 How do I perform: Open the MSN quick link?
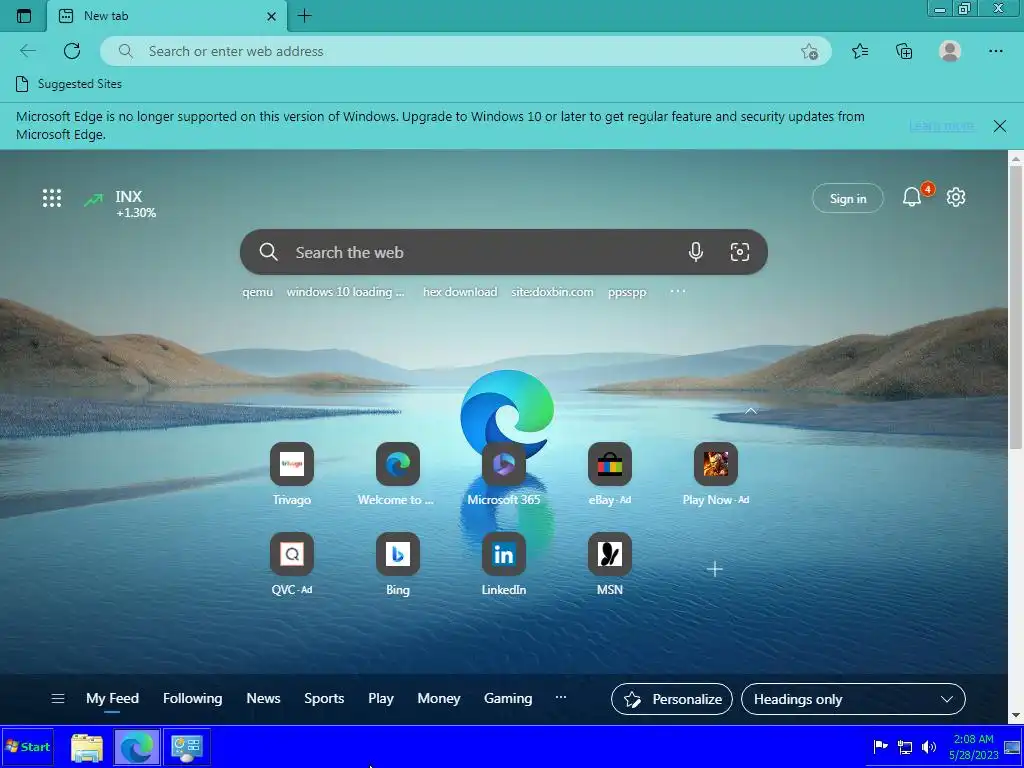coord(609,565)
